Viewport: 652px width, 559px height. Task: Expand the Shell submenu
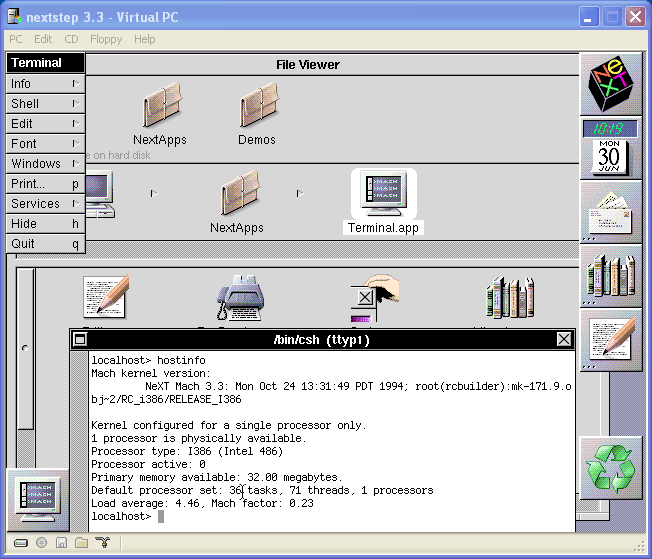[x=46, y=104]
